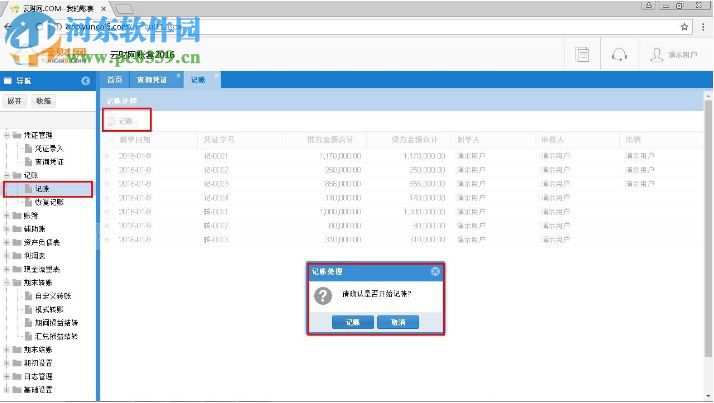Open 汇兑损益结转 in the tree
The image size is (714, 403).
pos(56,336)
